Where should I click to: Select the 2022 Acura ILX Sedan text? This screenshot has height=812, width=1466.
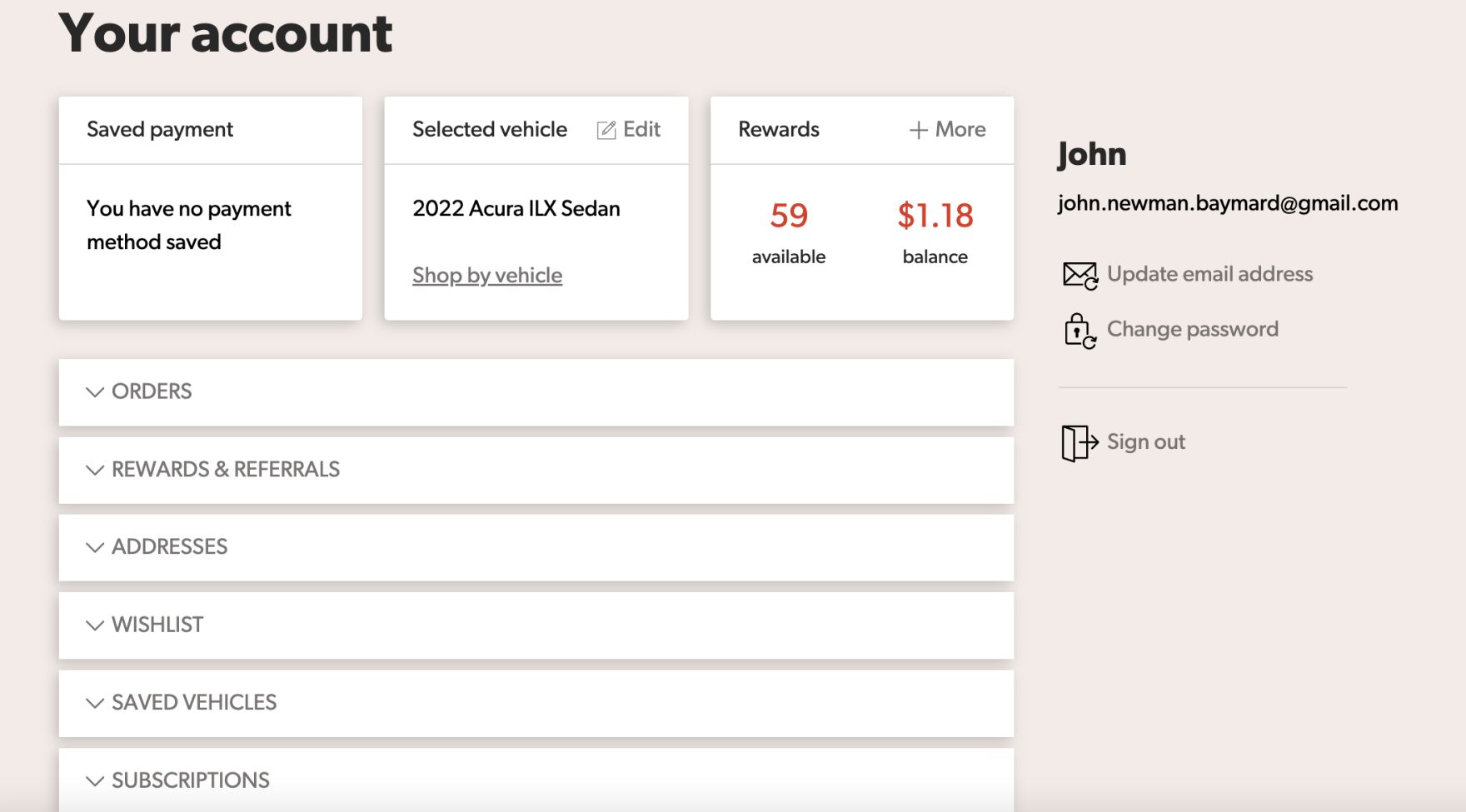pyautogui.click(x=516, y=208)
